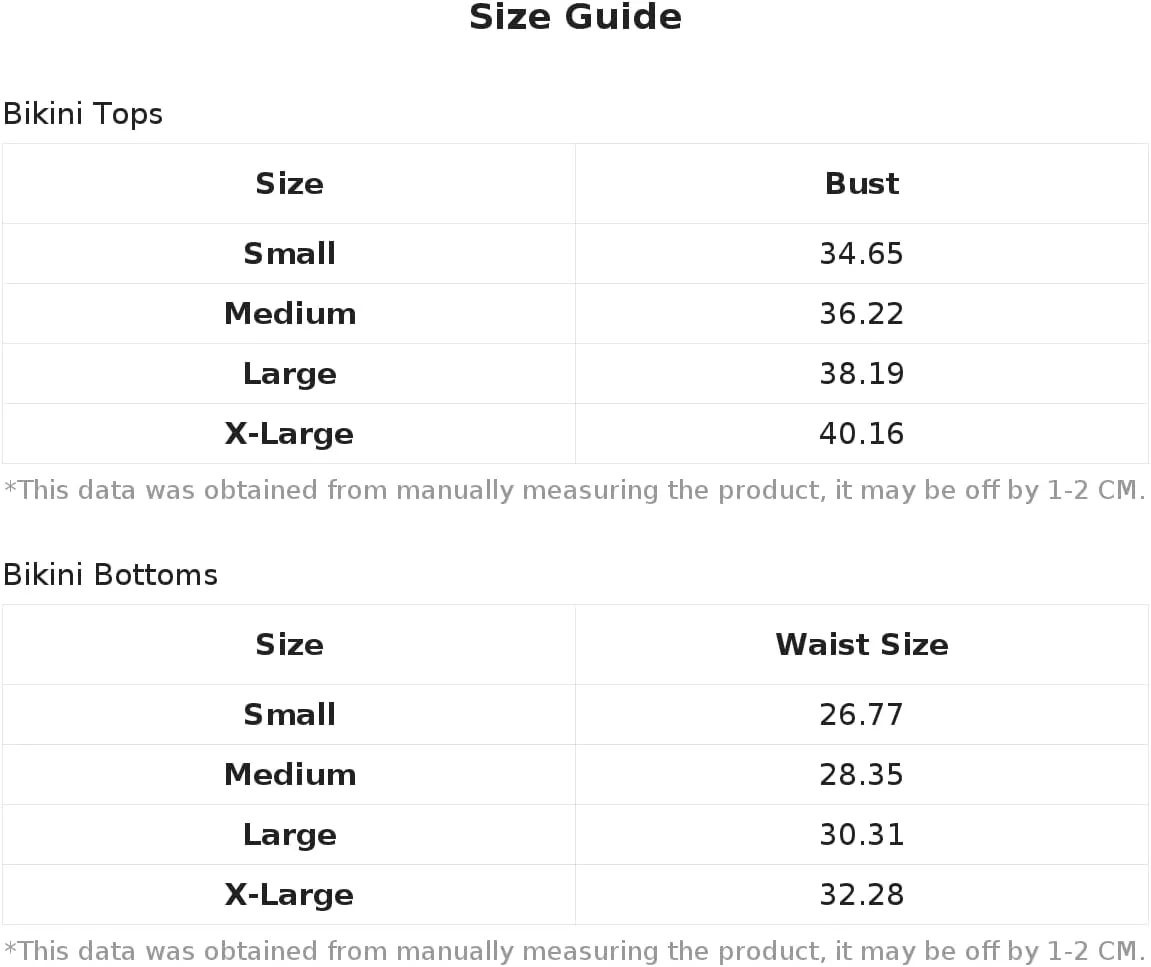Select X-Large in Bikini Tops table
This screenshot has height=967, width=1151.
tap(289, 434)
